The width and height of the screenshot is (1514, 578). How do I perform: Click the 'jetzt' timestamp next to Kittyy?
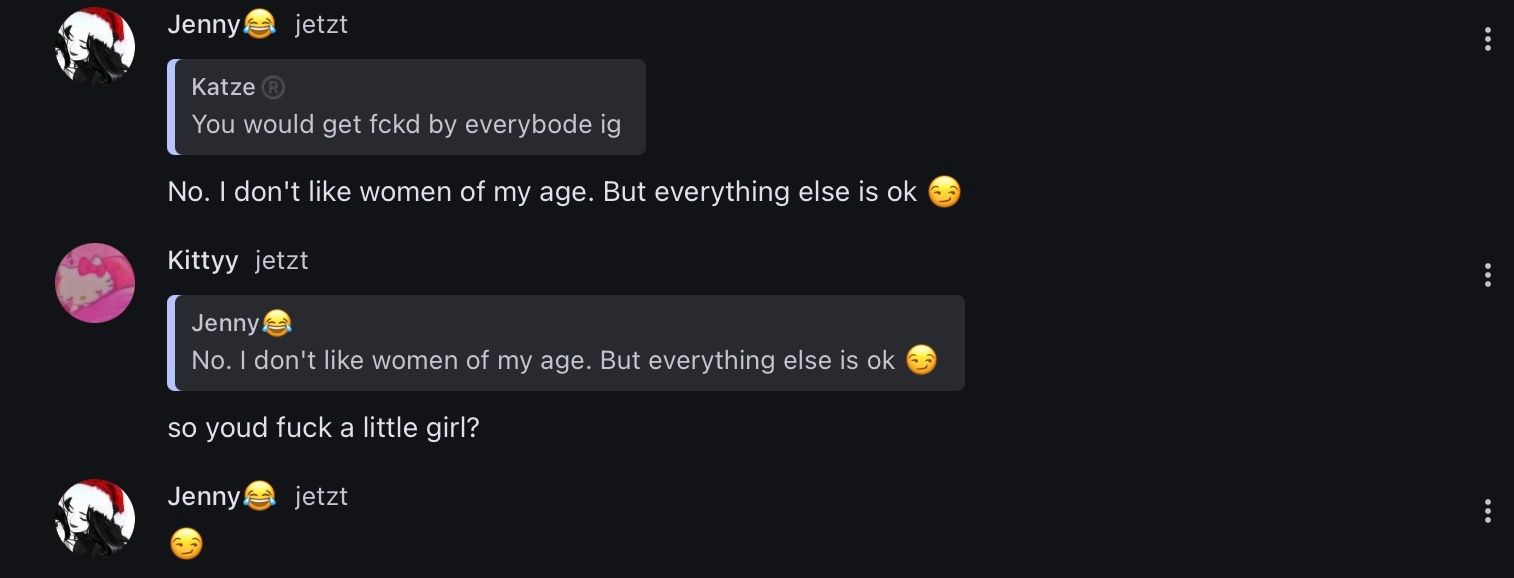(281, 261)
